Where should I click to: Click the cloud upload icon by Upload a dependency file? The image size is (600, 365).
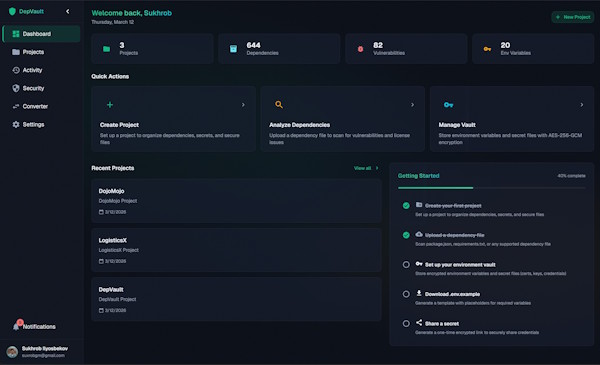(419, 234)
